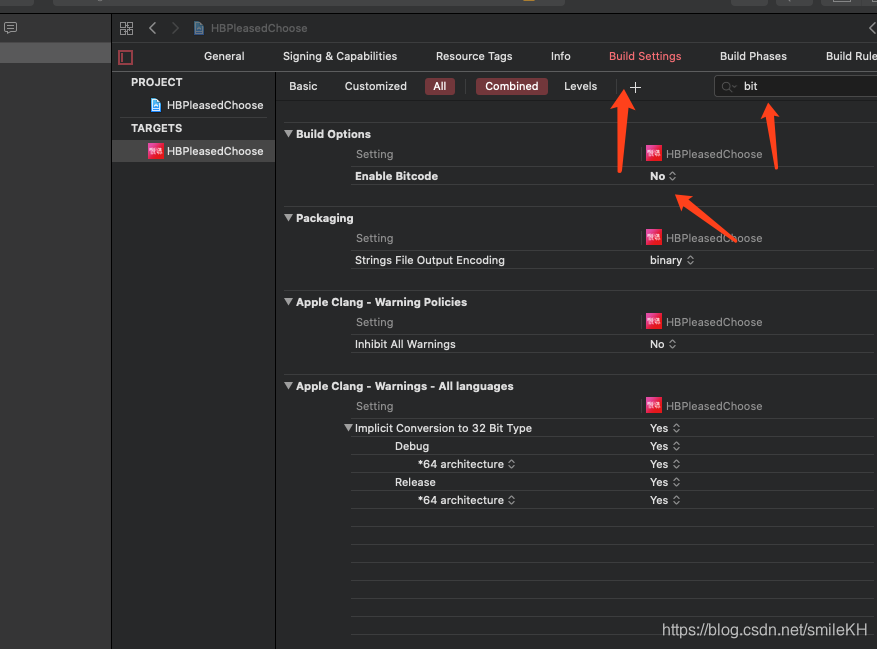
Task: Open Yes value popup for Release *64 architecture
Action: [x=664, y=500]
